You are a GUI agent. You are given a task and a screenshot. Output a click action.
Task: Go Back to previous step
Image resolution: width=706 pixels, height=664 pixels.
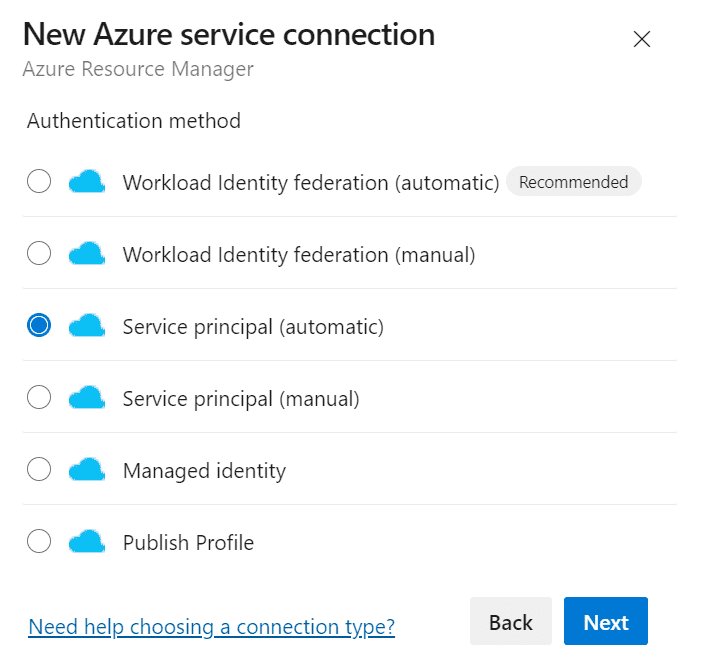511,621
